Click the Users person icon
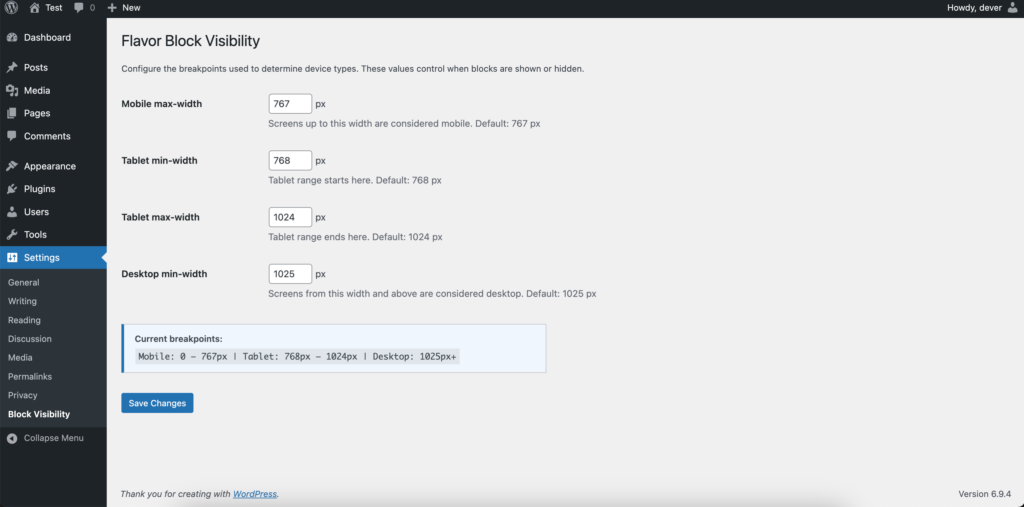The height and width of the screenshot is (507, 1024). [12, 212]
